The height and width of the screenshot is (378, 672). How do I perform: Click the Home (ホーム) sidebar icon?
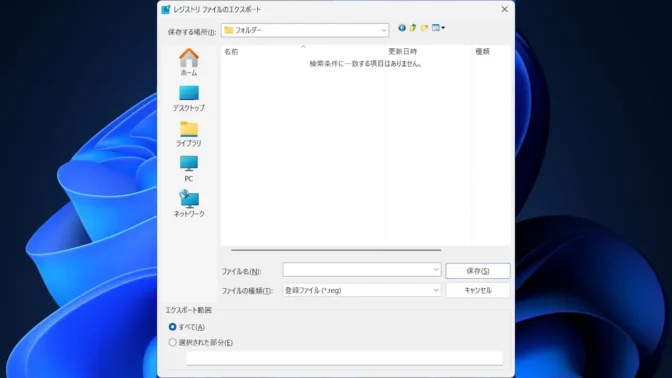[x=189, y=62]
